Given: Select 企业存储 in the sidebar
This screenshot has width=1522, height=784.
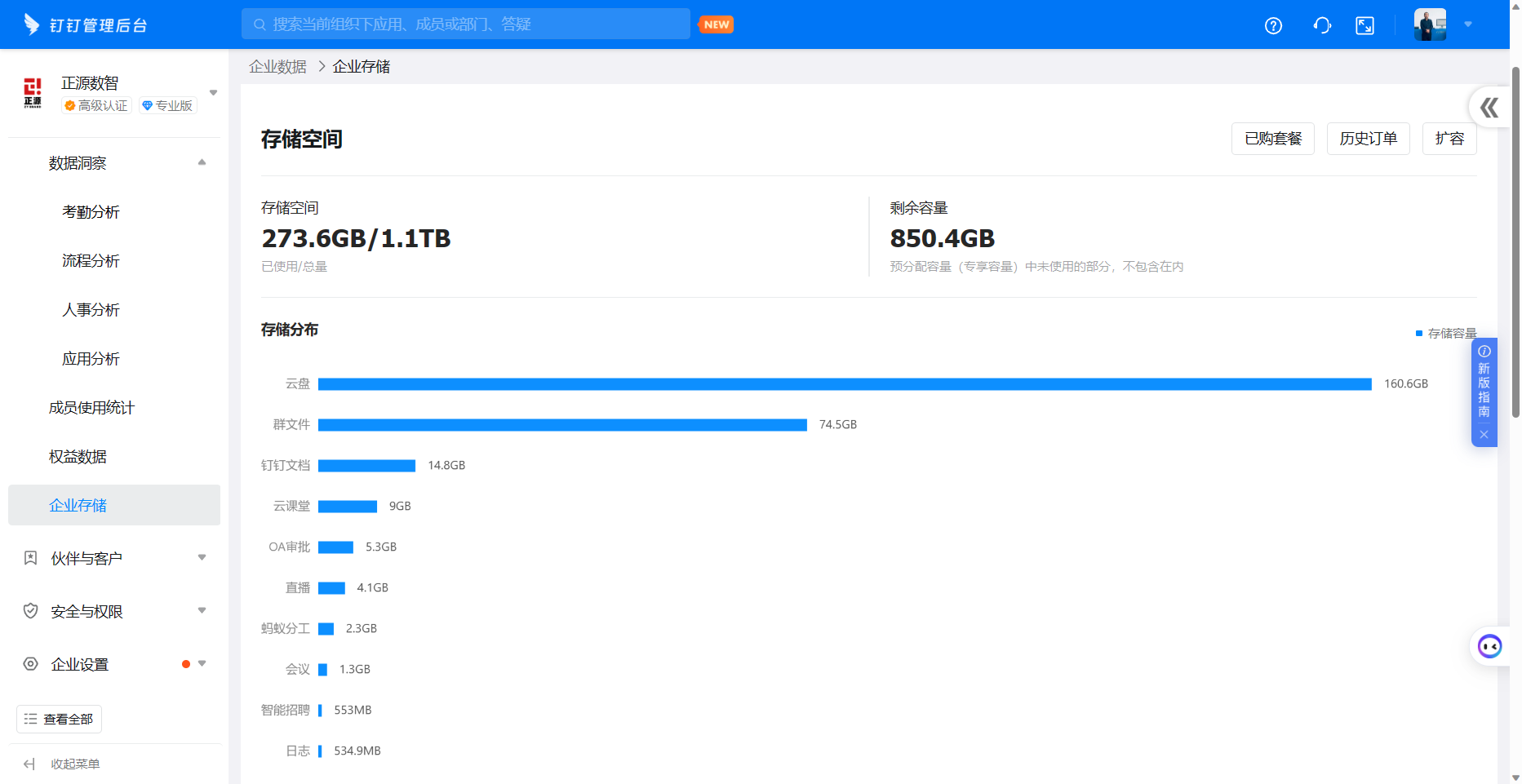Looking at the screenshot, I should click(114, 505).
